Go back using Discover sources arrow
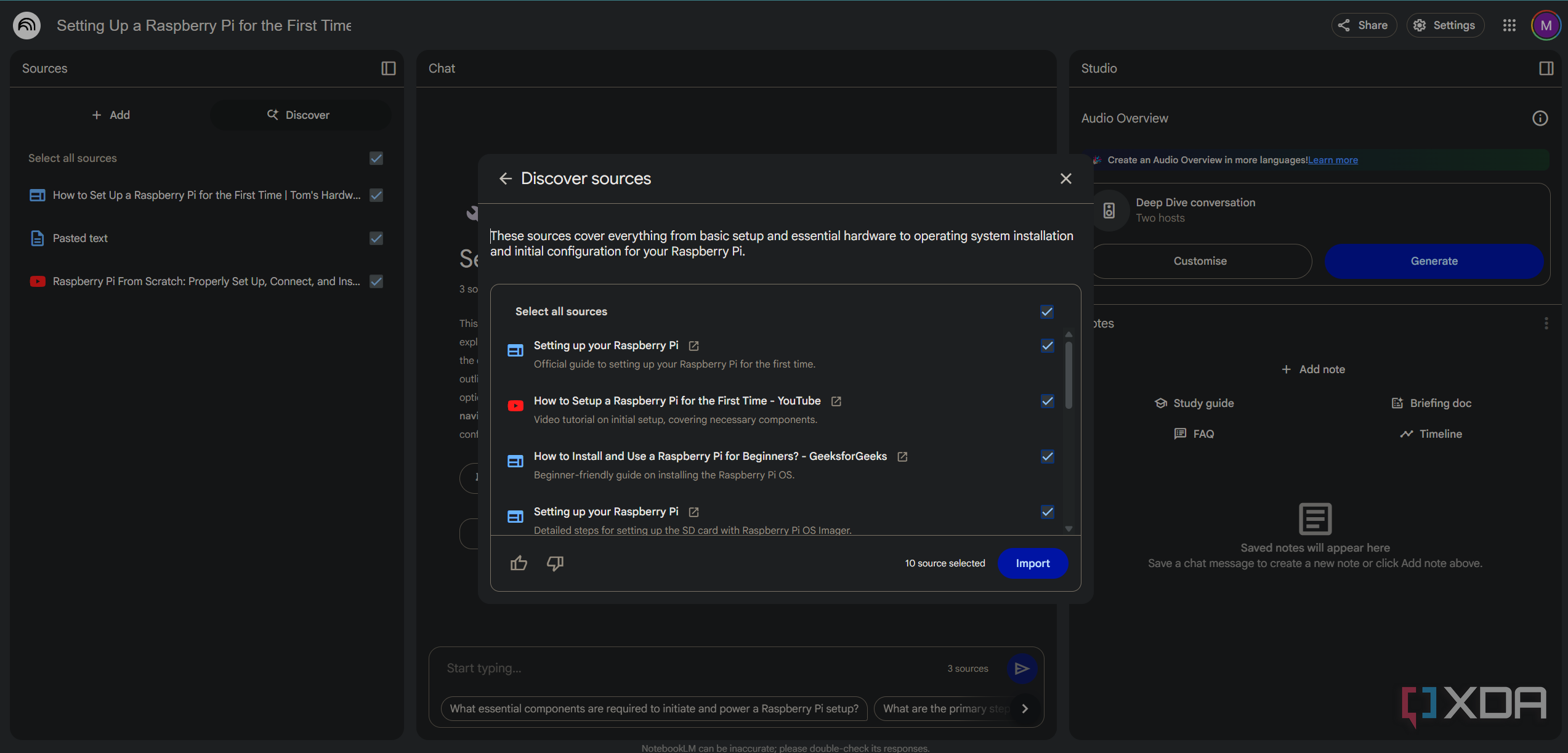 [506, 179]
